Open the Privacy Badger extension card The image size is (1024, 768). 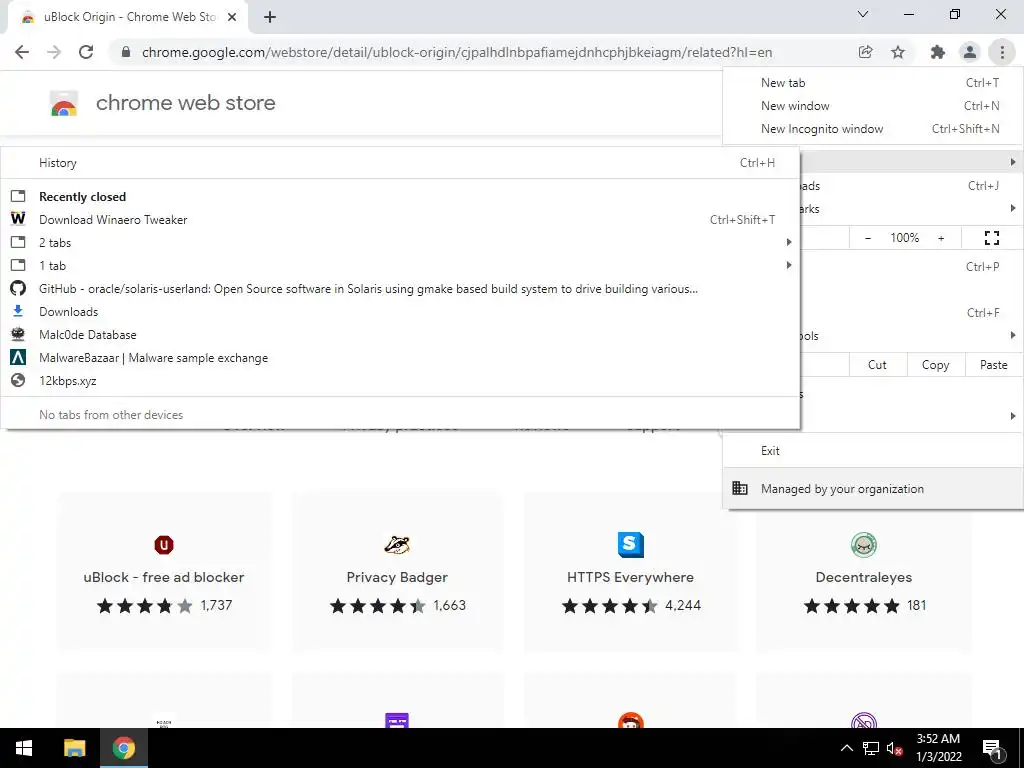point(397,572)
